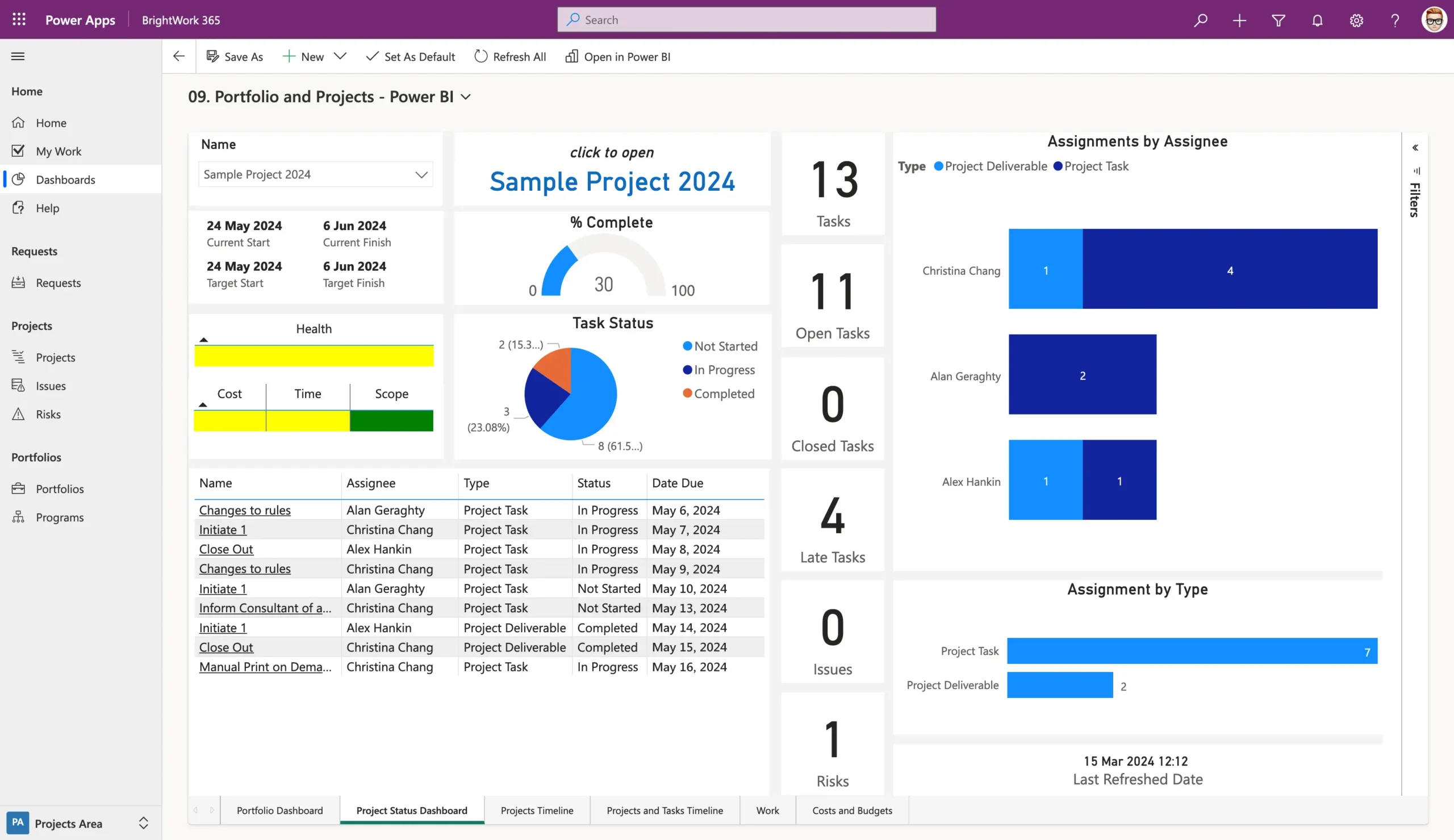This screenshot has height=840, width=1454.
Task: Expand the dashboard title chevron
Action: coord(466,97)
